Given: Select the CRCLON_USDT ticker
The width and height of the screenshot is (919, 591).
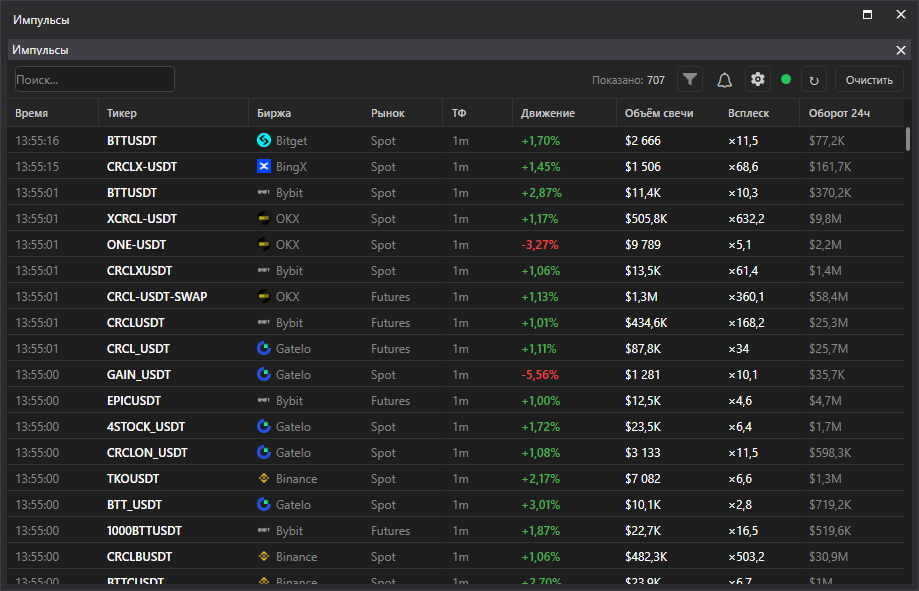Looking at the screenshot, I should point(147,453).
